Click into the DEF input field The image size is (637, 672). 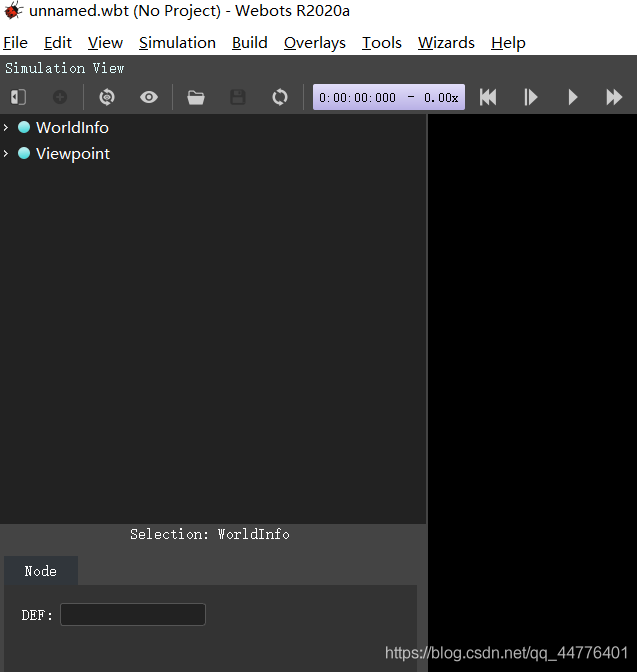[x=133, y=615]
